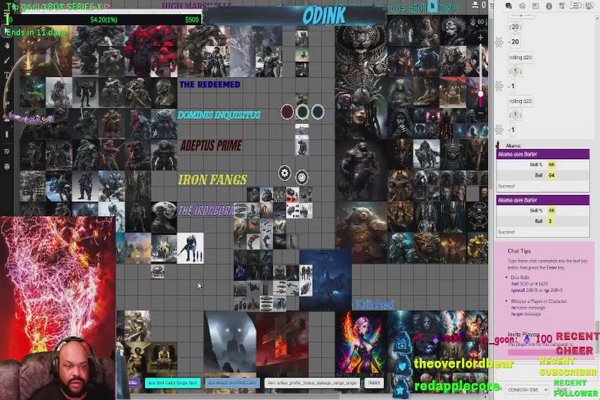Click the Chat Tips heading
Screen dimensions: 600x400
point(519,251)
